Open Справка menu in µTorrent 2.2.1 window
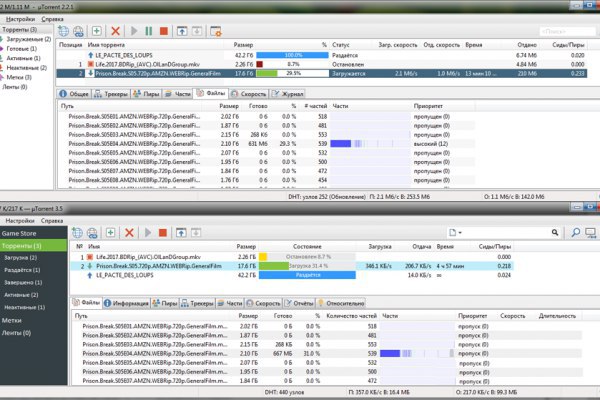 coord(52,19)
